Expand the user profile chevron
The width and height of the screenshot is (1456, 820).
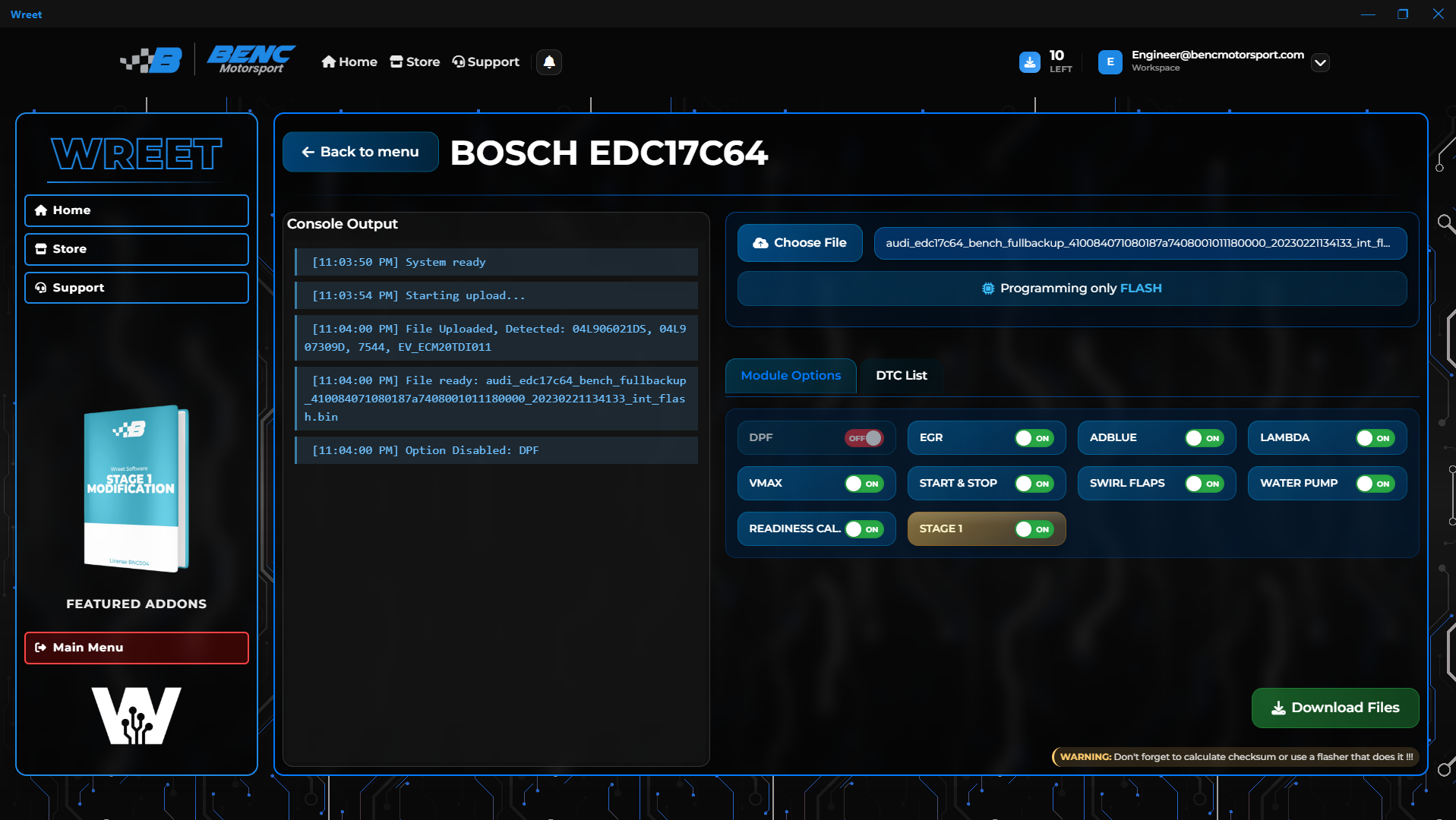click(x=1320, y=62)
